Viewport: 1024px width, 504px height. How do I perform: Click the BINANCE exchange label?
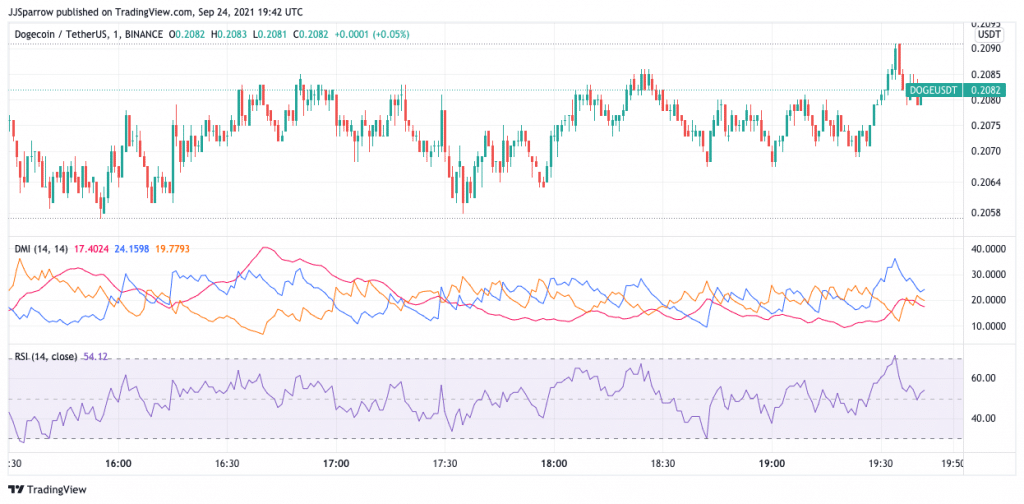point(142,33)
